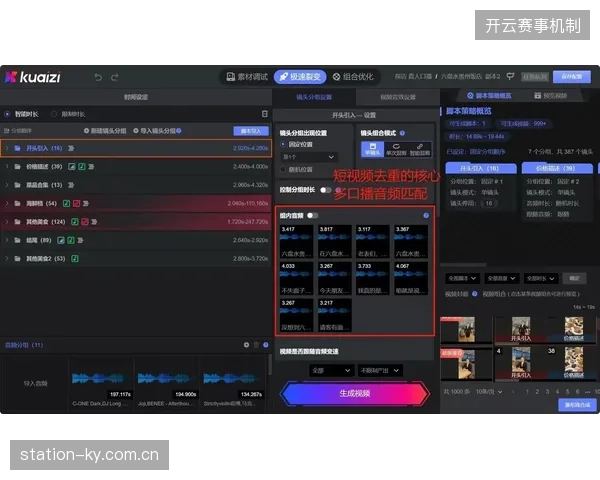Open the tab right of 镜头分组设置
This screenshot has width=600, height=480.
pos(398,97)
